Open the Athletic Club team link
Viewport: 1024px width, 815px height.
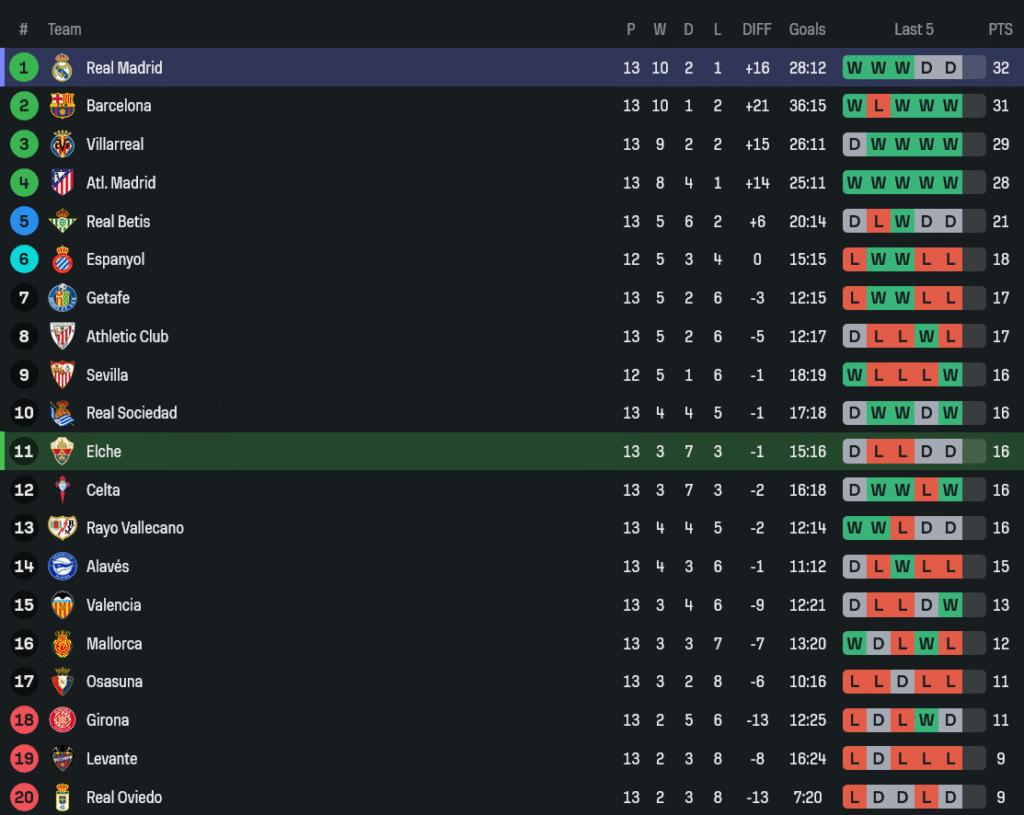tap(127, 337)
